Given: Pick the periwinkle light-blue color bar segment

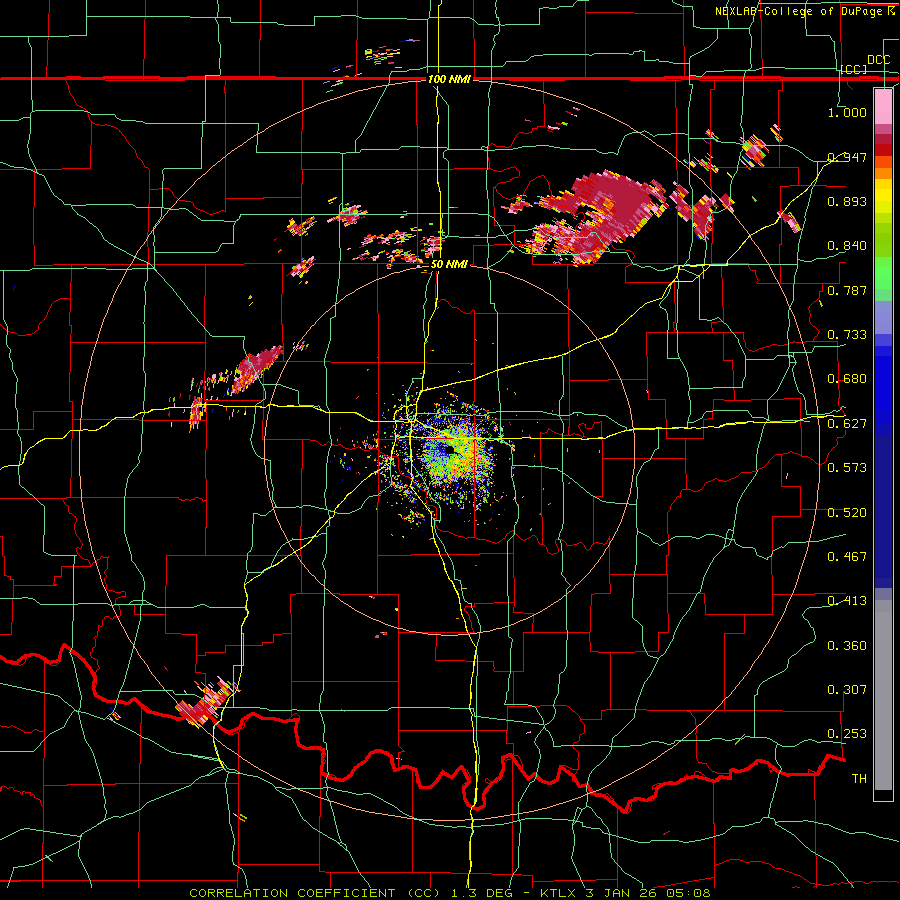Looking at the screenshot, I should click(x=883, y=317).
